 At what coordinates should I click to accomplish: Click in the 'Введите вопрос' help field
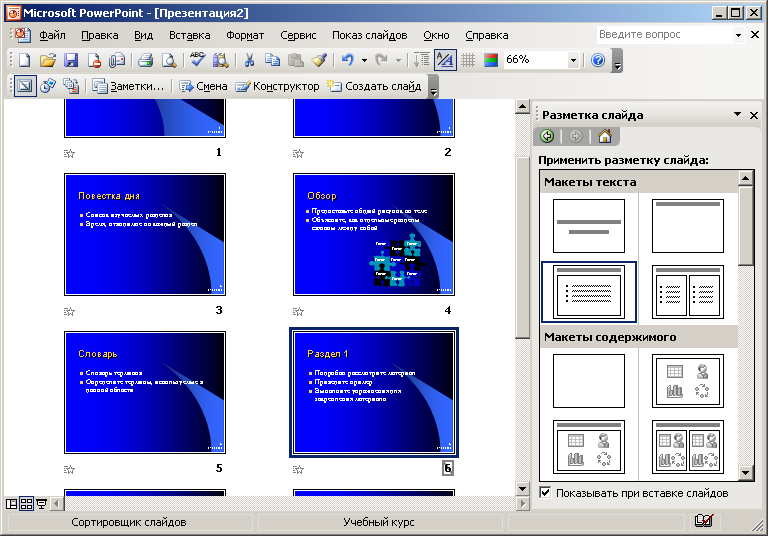664,35
